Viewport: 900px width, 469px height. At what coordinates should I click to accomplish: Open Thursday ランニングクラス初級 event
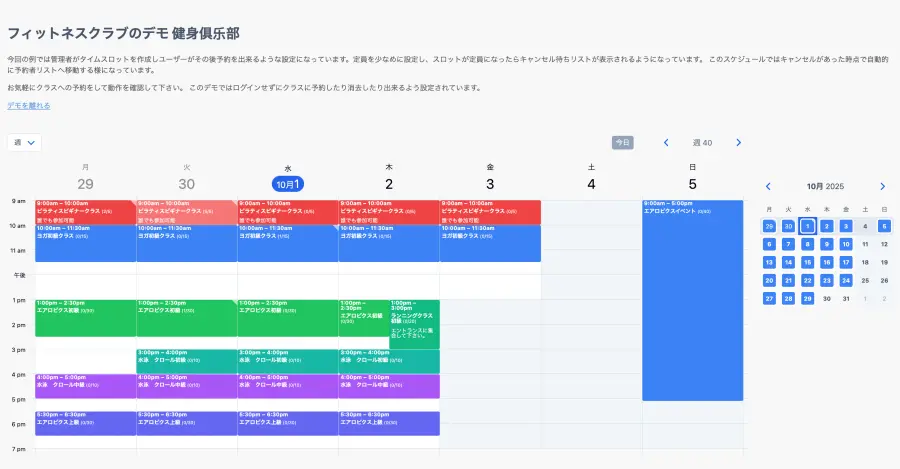pyautogui.click(x=414, y=322)
